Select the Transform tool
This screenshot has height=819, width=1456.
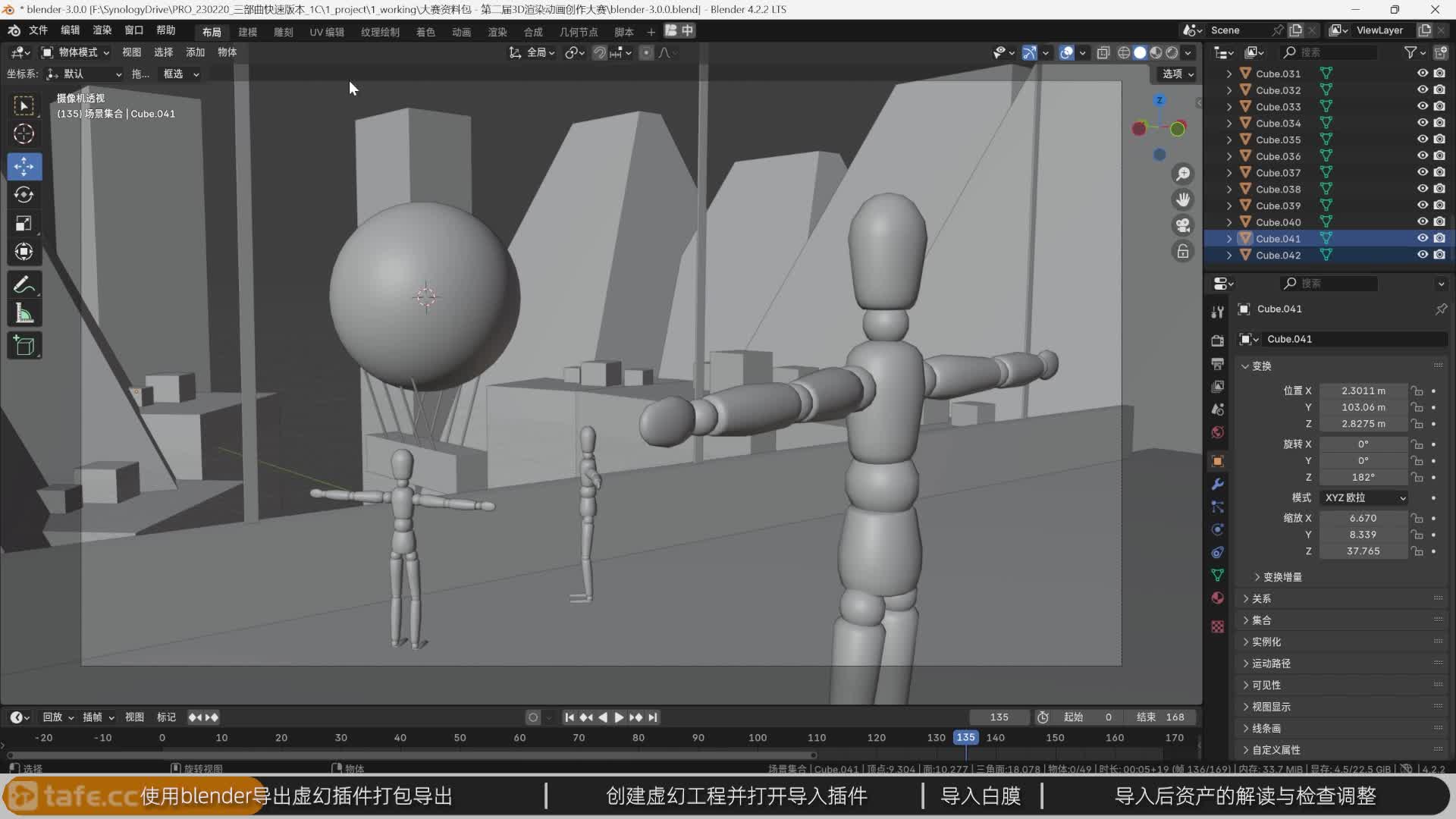coord(24,252)
